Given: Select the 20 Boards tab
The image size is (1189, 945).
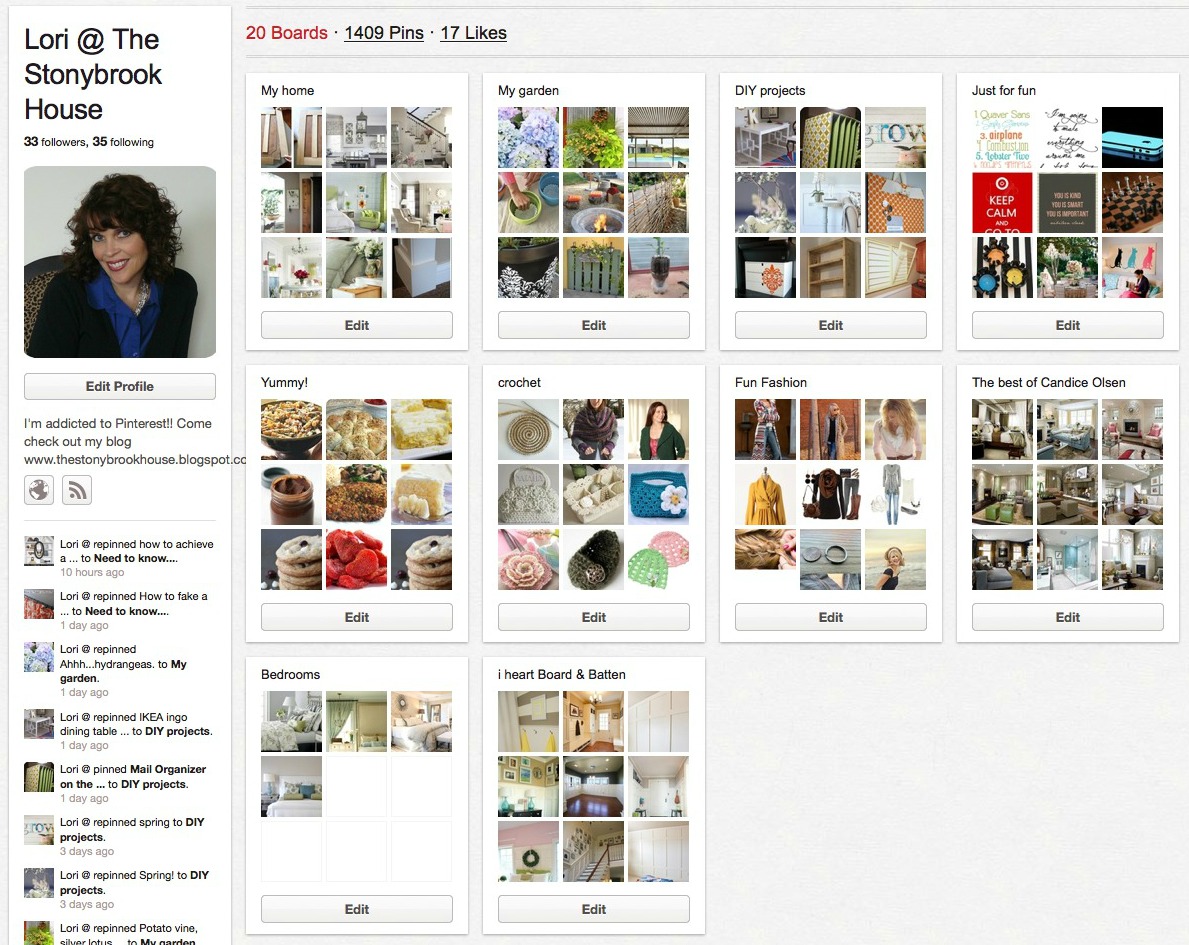Looking at the screenshot, I should [287, 33].
